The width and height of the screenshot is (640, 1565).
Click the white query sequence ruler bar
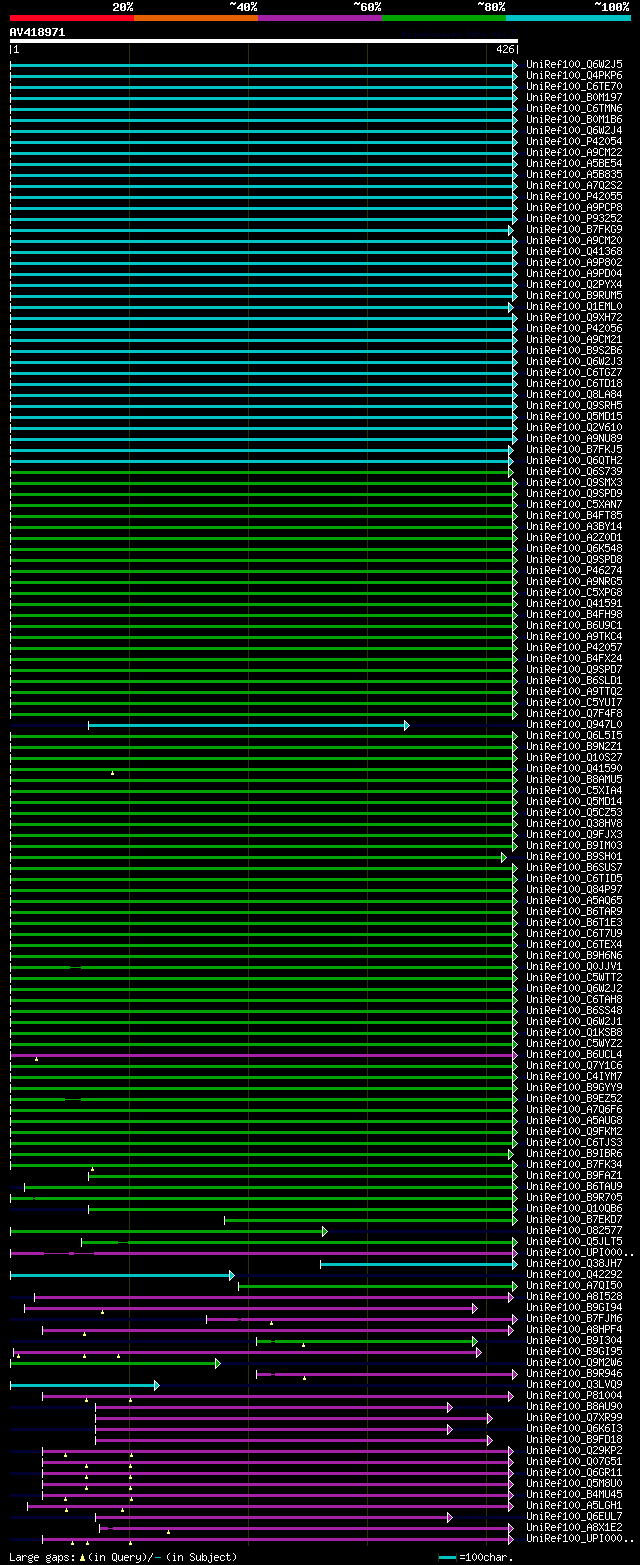pos(264,41)
